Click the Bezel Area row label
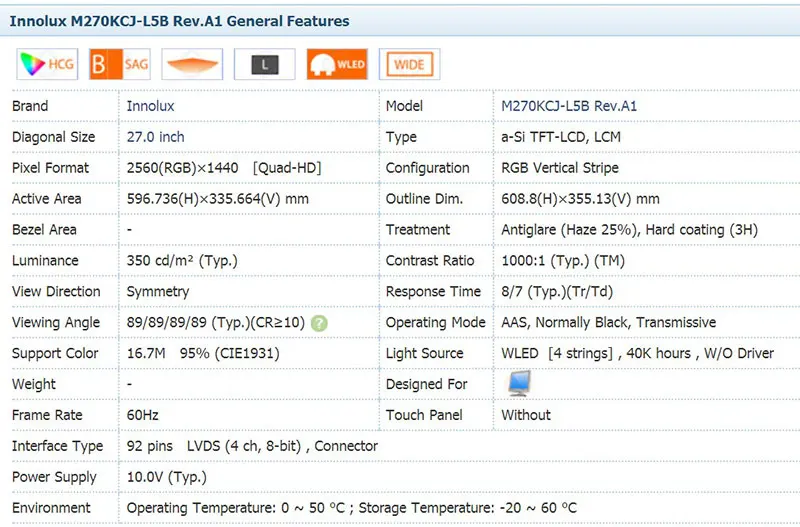This screenshot has width=800, height=527. tap(44, 230)
